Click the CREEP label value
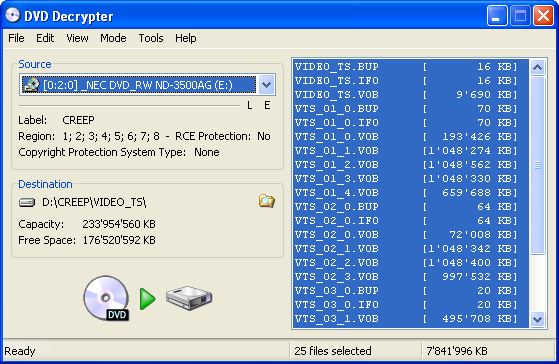The height and width of the screenshot is (364, 559). click(x=78, y=120)
